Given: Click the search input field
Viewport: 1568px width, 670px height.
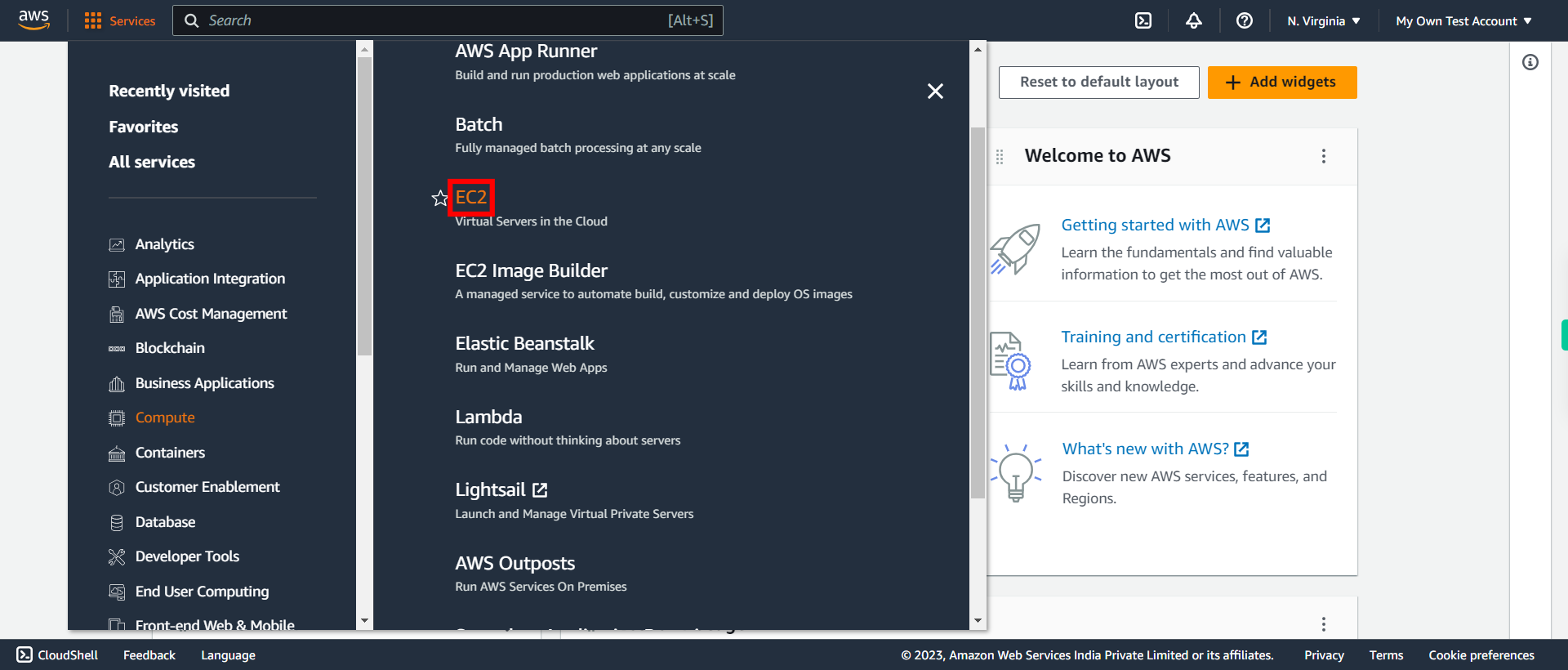Looking at the screenshot, I should [x=448, y=20].
